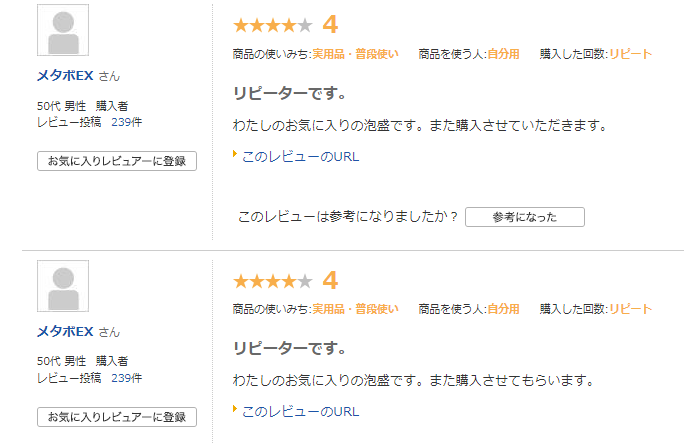The image size is (684, 443).
Task: Click first お気に入りレビュアーに登録 button
Action: click(117, 161)
